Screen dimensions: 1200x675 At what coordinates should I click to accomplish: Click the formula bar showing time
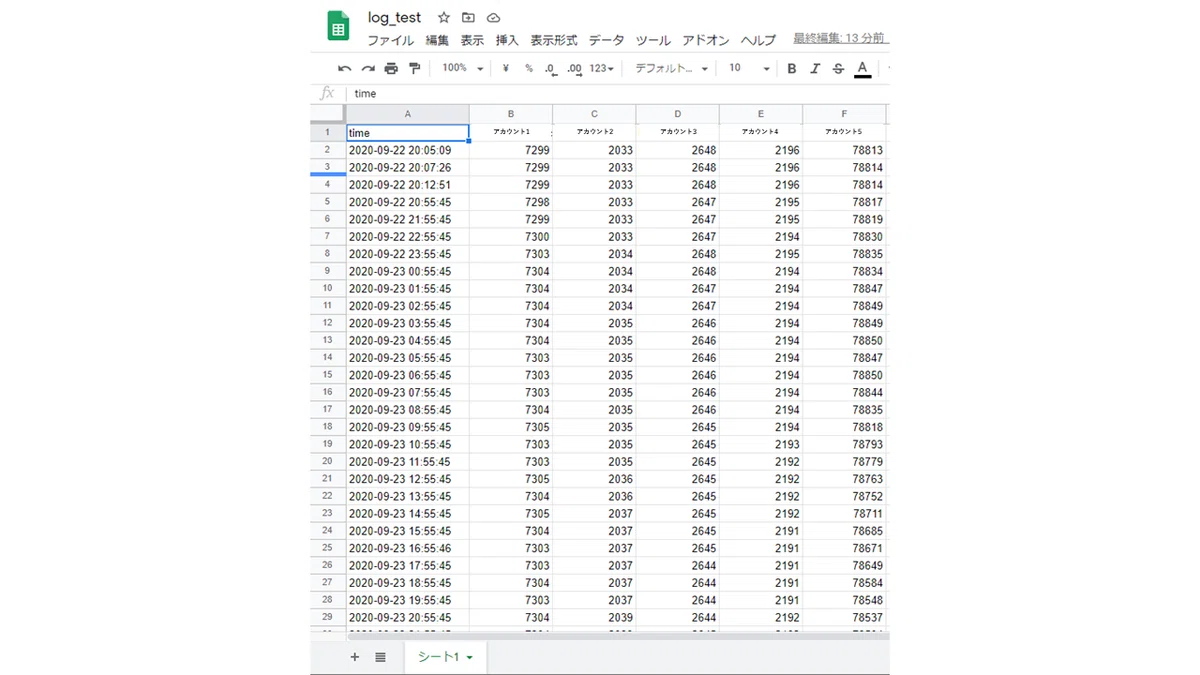click(620, 93)
